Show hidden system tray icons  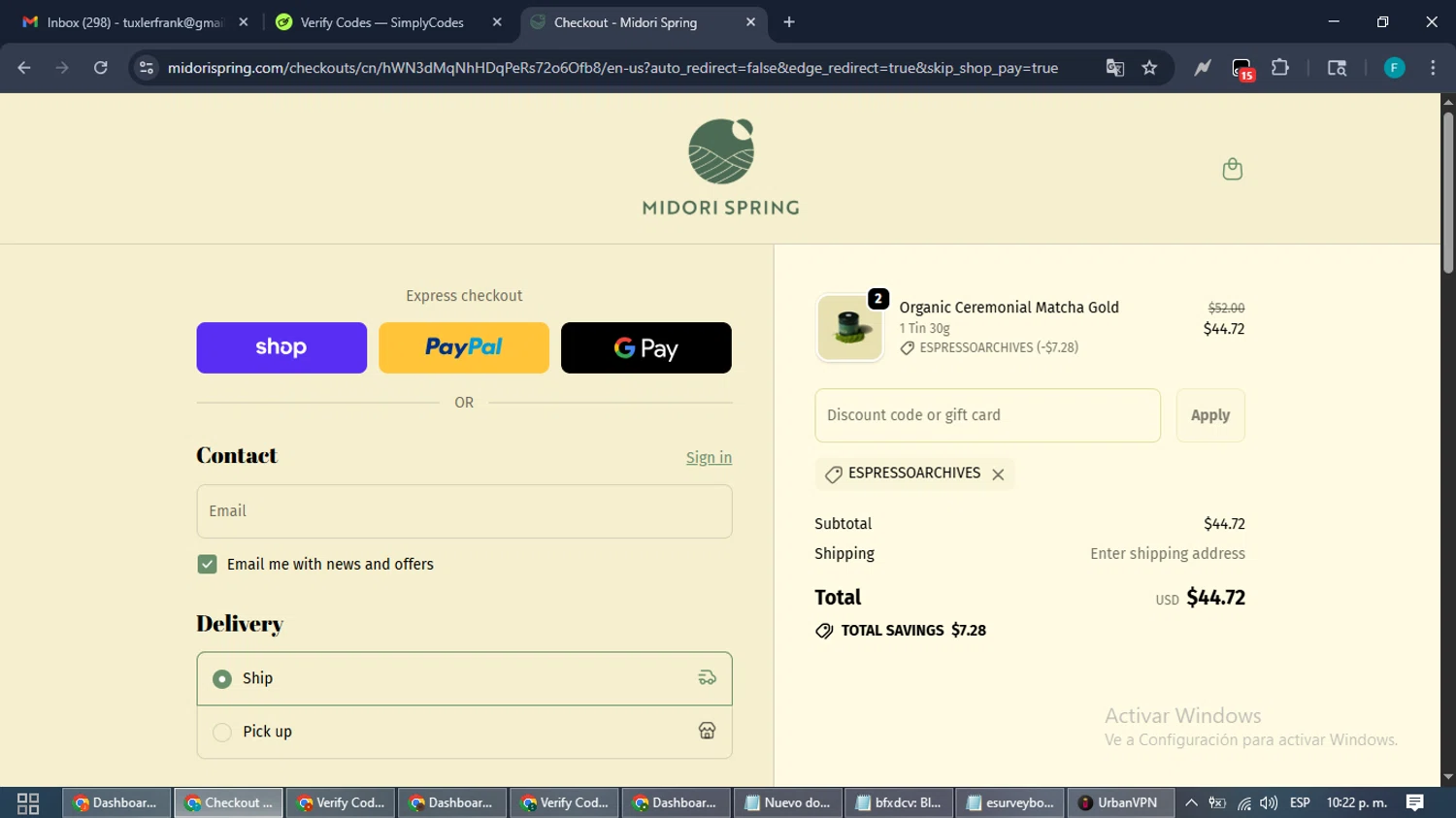(1191, 803)
